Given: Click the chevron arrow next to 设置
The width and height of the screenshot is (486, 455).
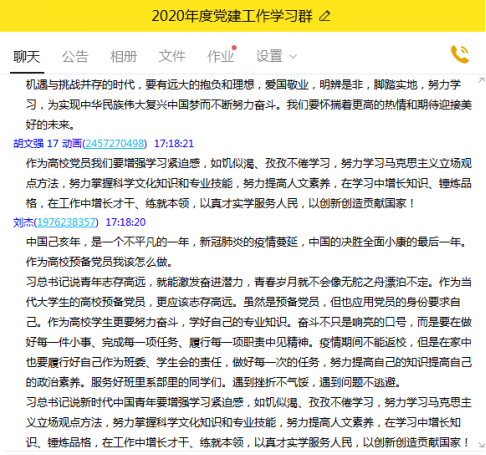Looking at the screenshot, I should coord(293,57).
